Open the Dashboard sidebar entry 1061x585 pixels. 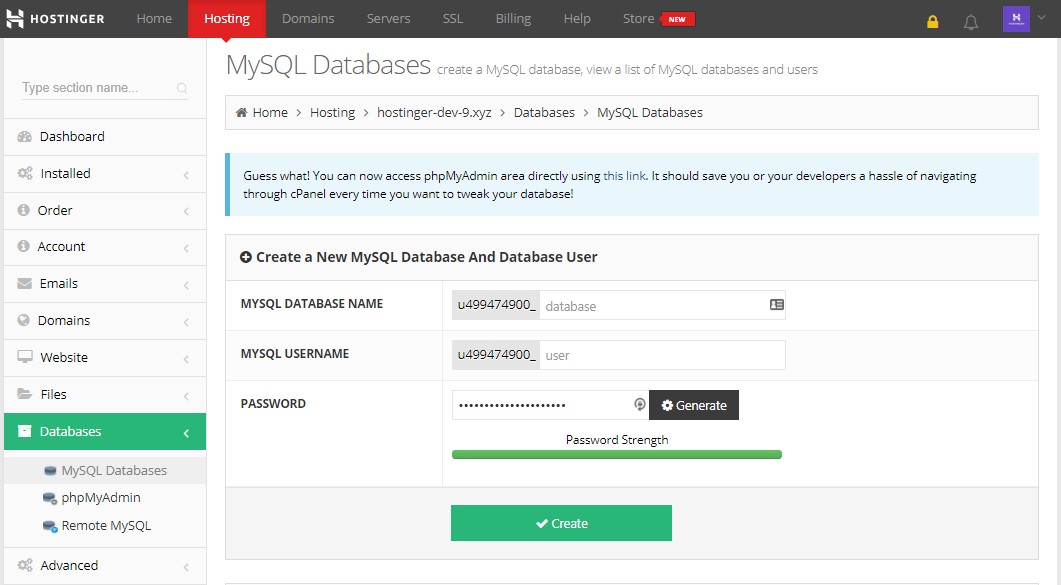point(105,137)
